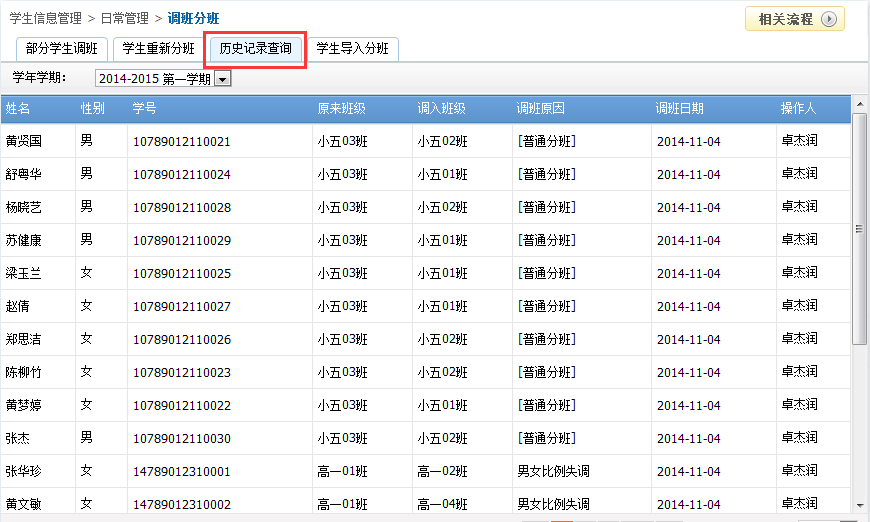The height and width of the screenshot is (522, 870).
Task: Select student name 苏健康
Action: 24,240
